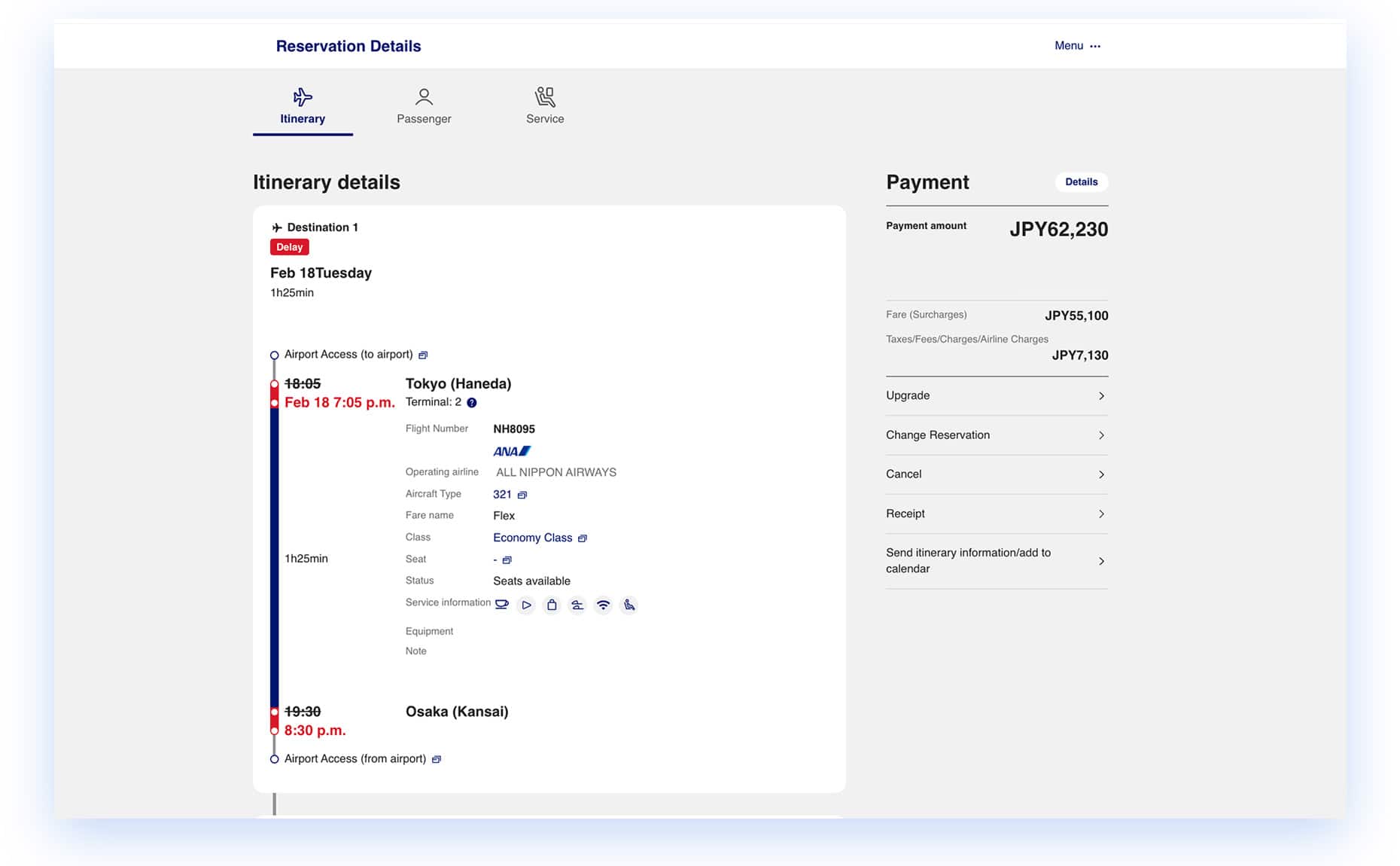Image resolution: width=1400 pixels, height=866 pixels.
Task: Click the flat-bed amenity service icon
Action: [x=577, y=605]
